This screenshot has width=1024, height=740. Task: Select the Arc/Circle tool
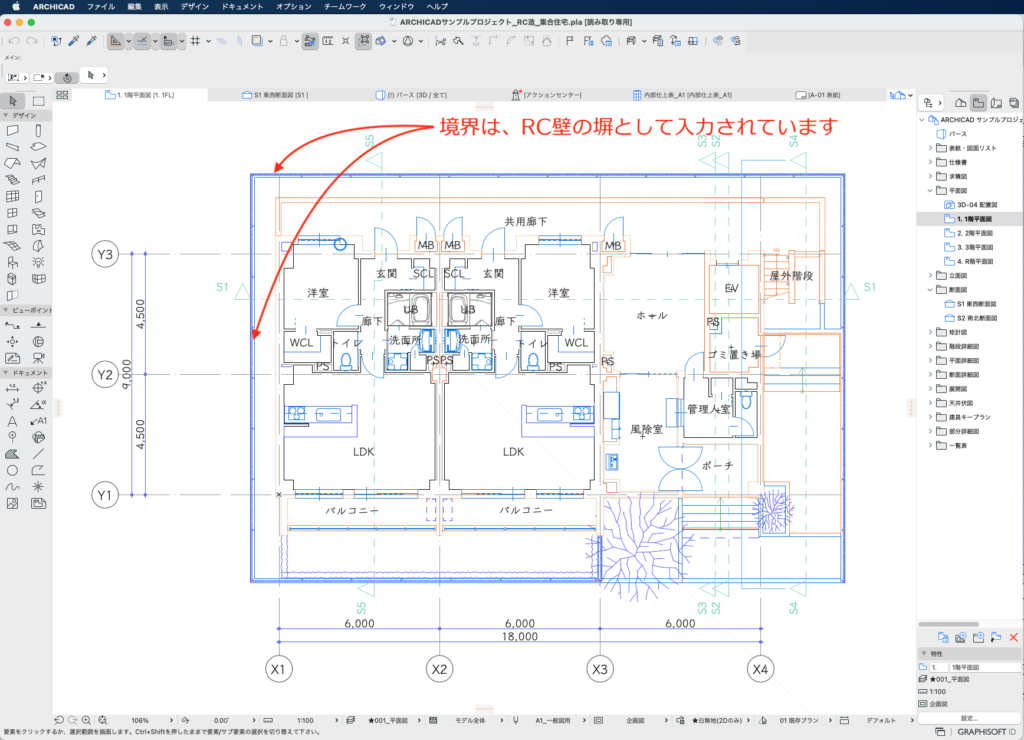(12, 470)
